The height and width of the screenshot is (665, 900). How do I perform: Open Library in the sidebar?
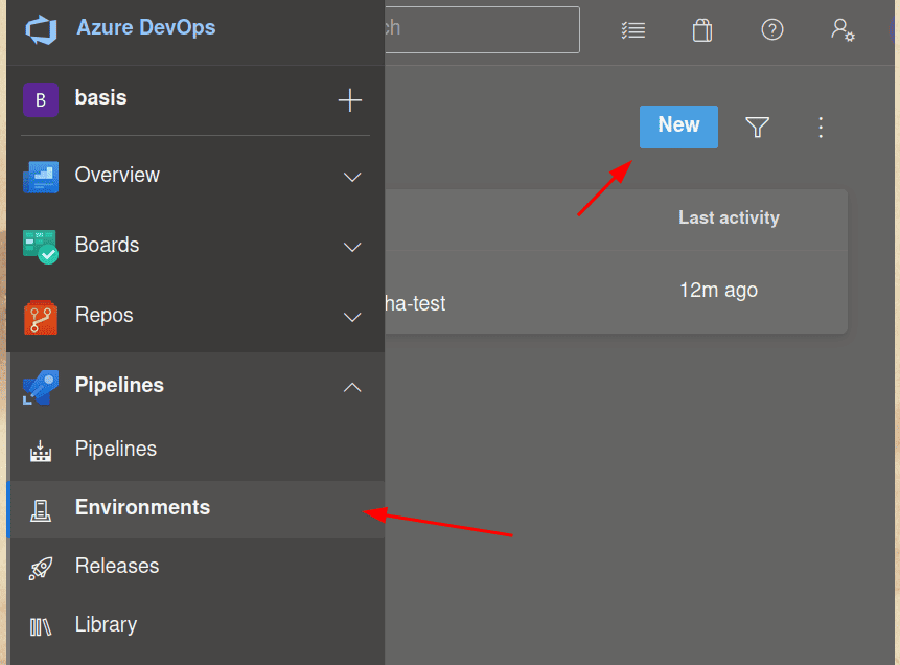[106, 625]
